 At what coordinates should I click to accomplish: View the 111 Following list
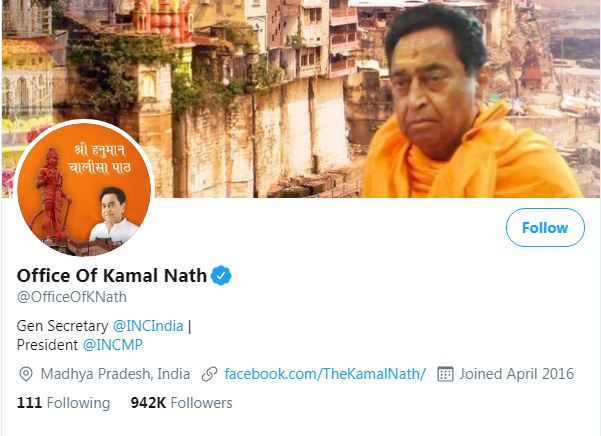[63, 403]
